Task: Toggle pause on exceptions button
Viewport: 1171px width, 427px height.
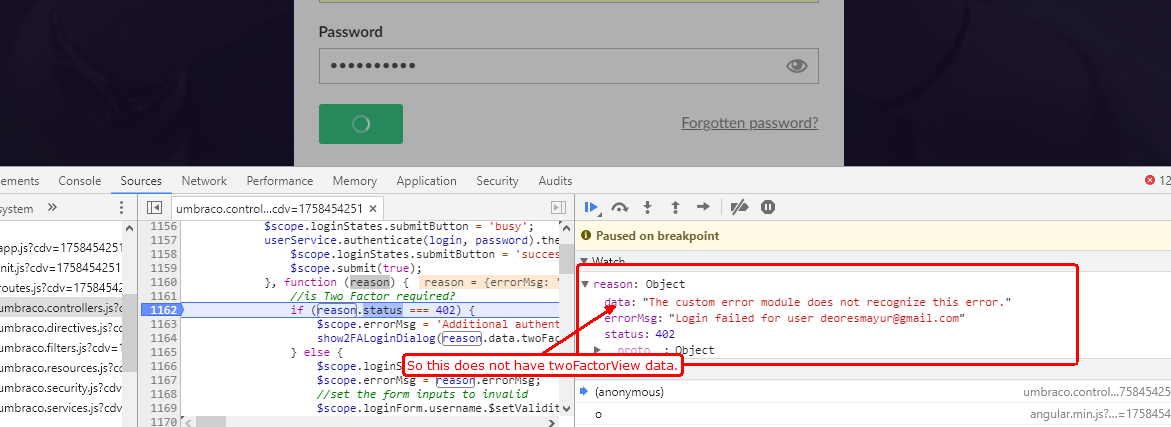Action: [x=768, y=208]
